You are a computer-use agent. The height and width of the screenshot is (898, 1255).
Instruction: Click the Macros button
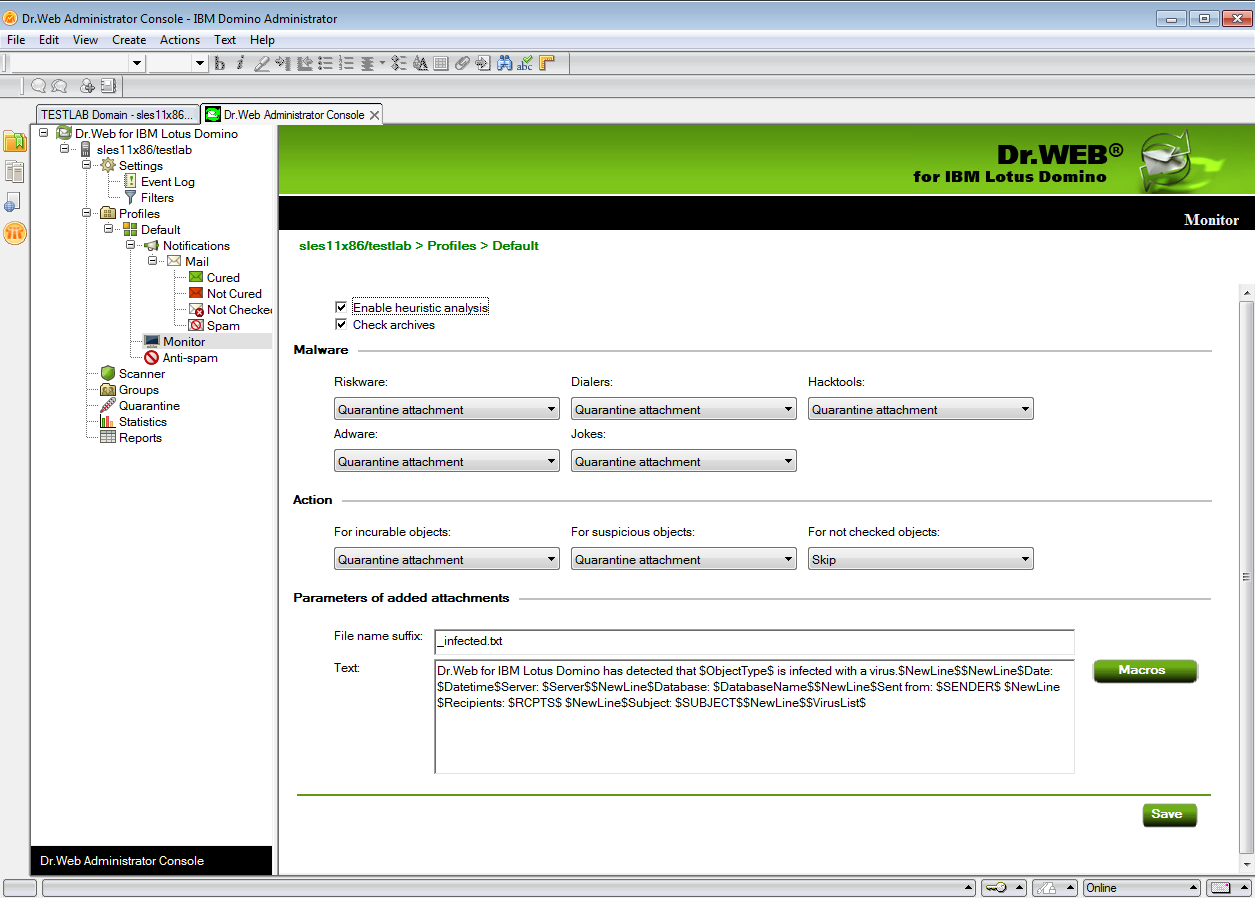(1145, 670)
